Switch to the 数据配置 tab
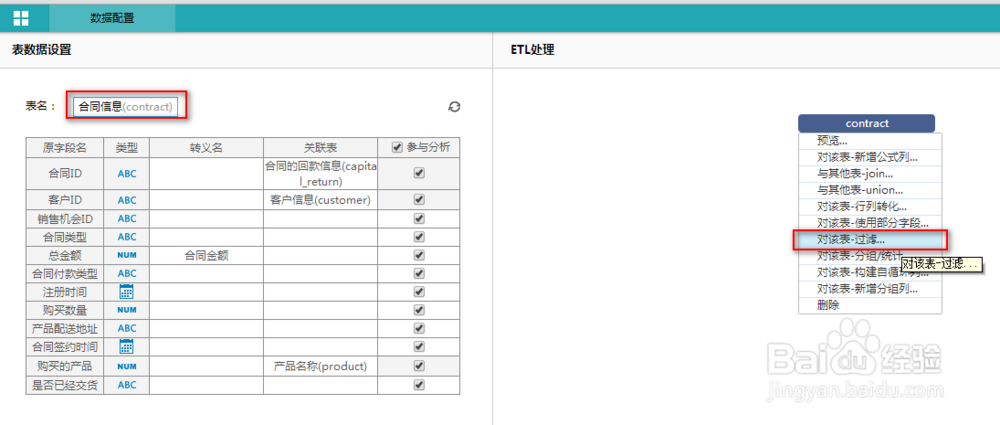Screen dimensions: 1000x425 (112, 19)
